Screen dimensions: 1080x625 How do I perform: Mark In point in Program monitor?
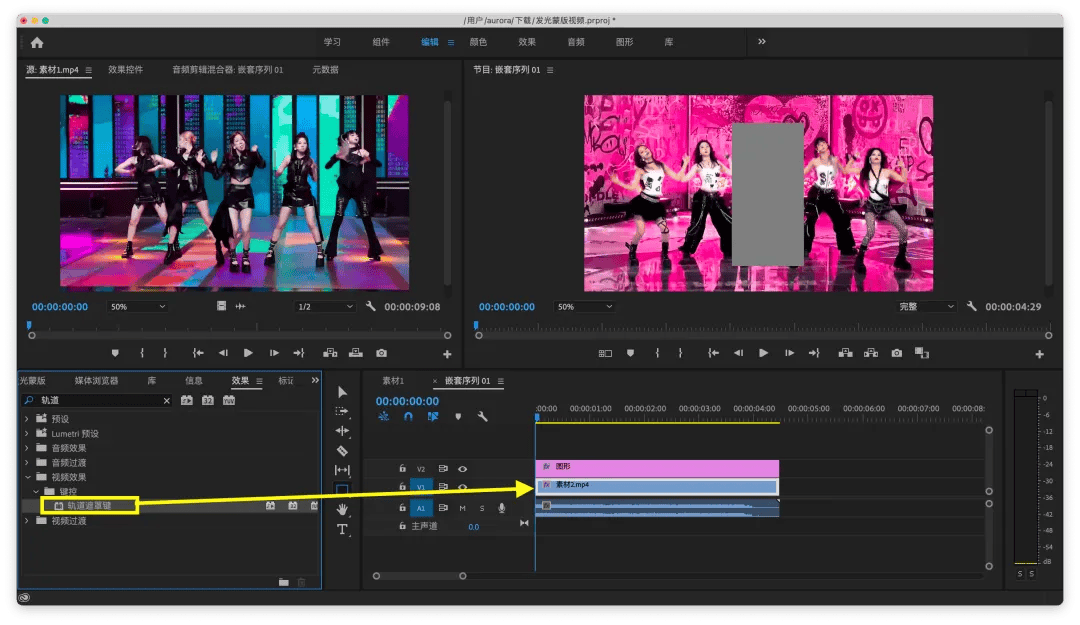(657, 353)
